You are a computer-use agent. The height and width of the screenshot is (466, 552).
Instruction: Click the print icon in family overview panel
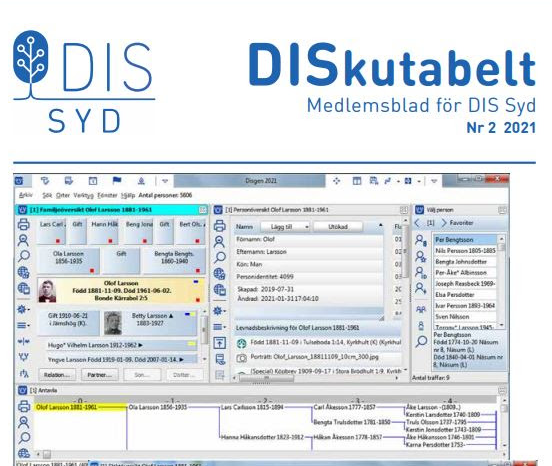(24, 224)
